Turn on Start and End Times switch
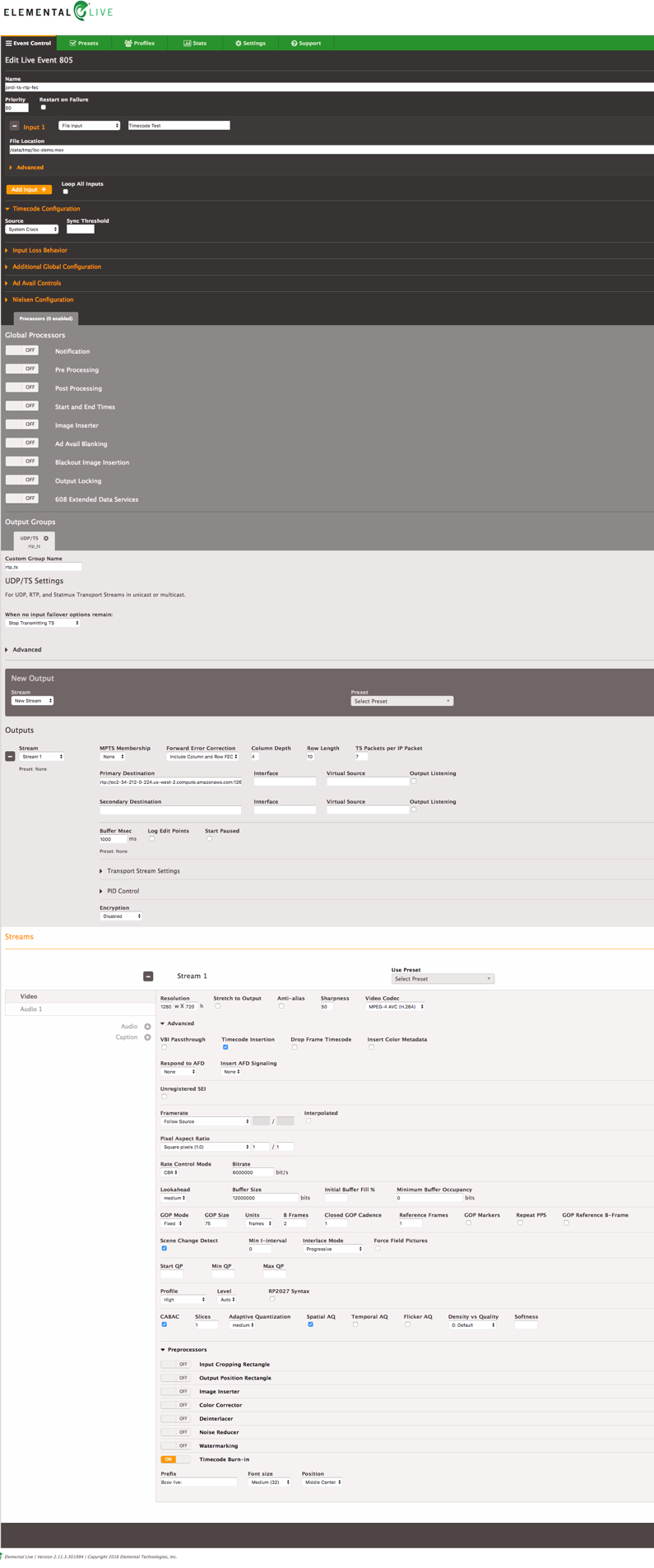 [x=22, y=406]
